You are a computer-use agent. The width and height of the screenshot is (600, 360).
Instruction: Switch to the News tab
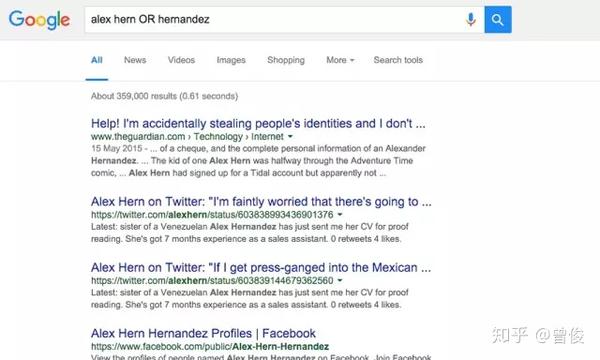tap(135, 60)
